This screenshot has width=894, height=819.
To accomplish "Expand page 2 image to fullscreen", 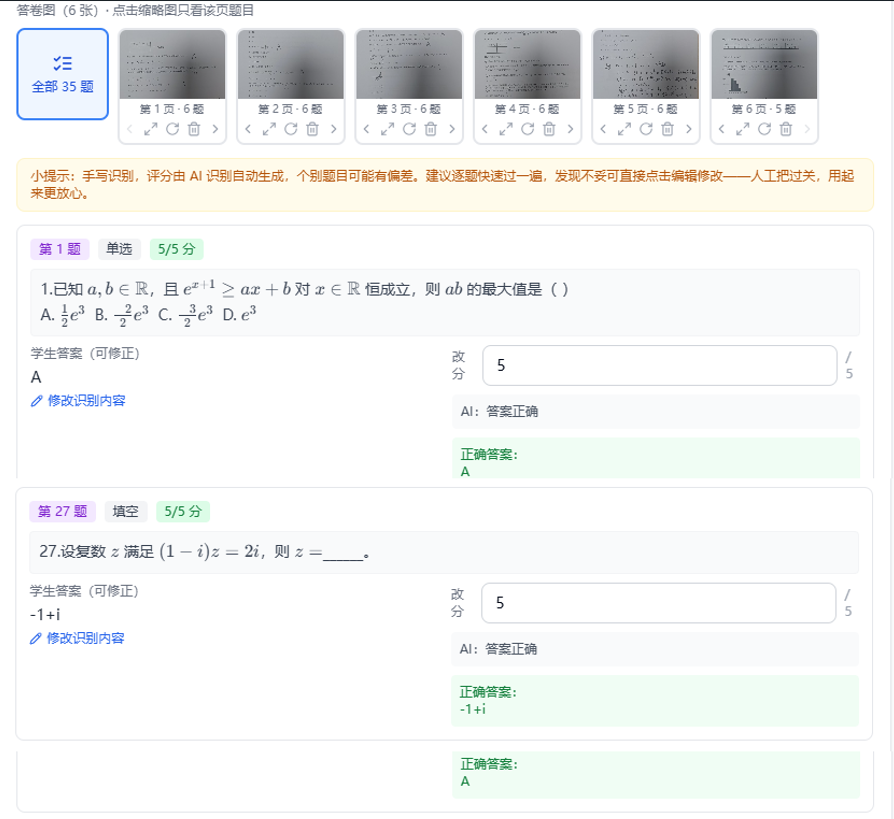I will 269,129.
